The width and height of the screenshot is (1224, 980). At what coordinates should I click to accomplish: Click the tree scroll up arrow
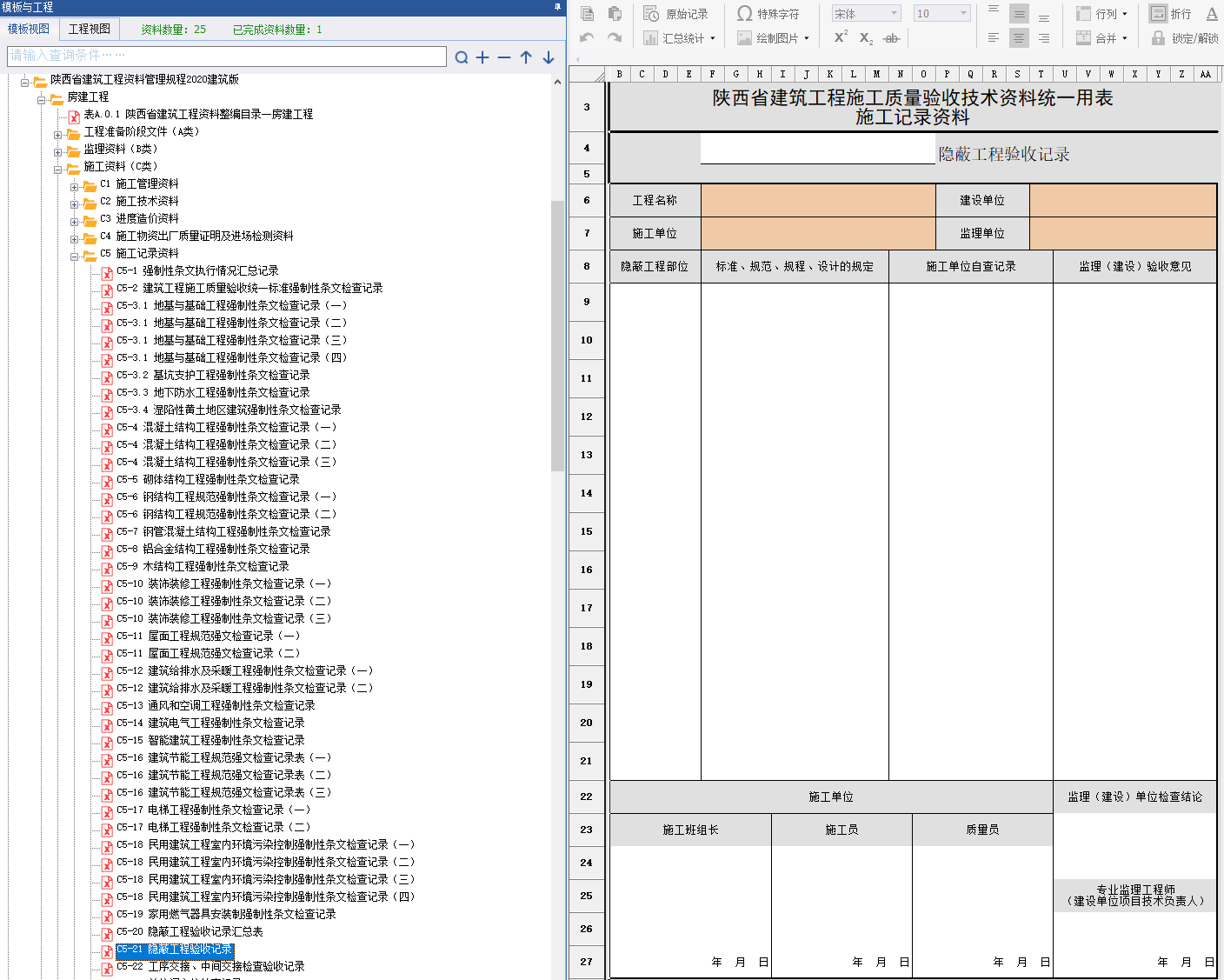point(558,81)
